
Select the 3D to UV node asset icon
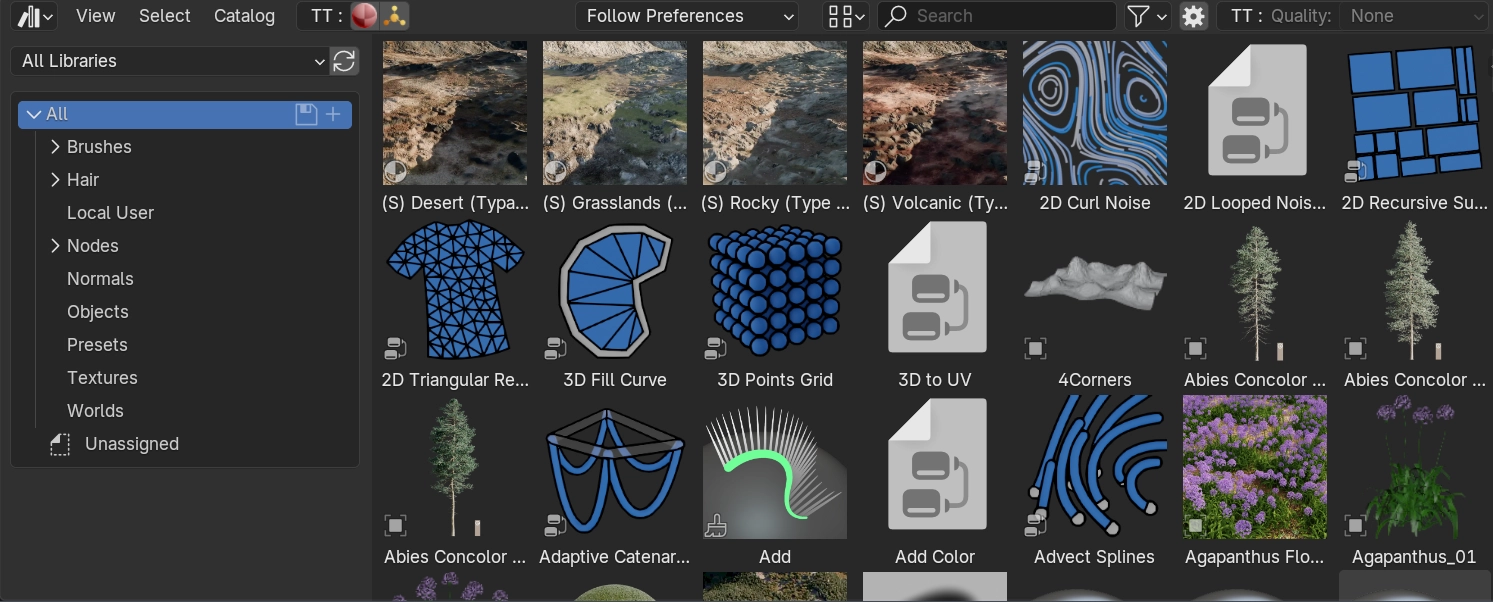935,289
